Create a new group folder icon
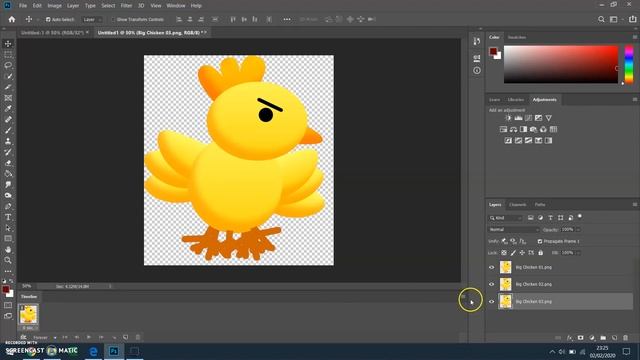640x360 pixels. point(603,338)
